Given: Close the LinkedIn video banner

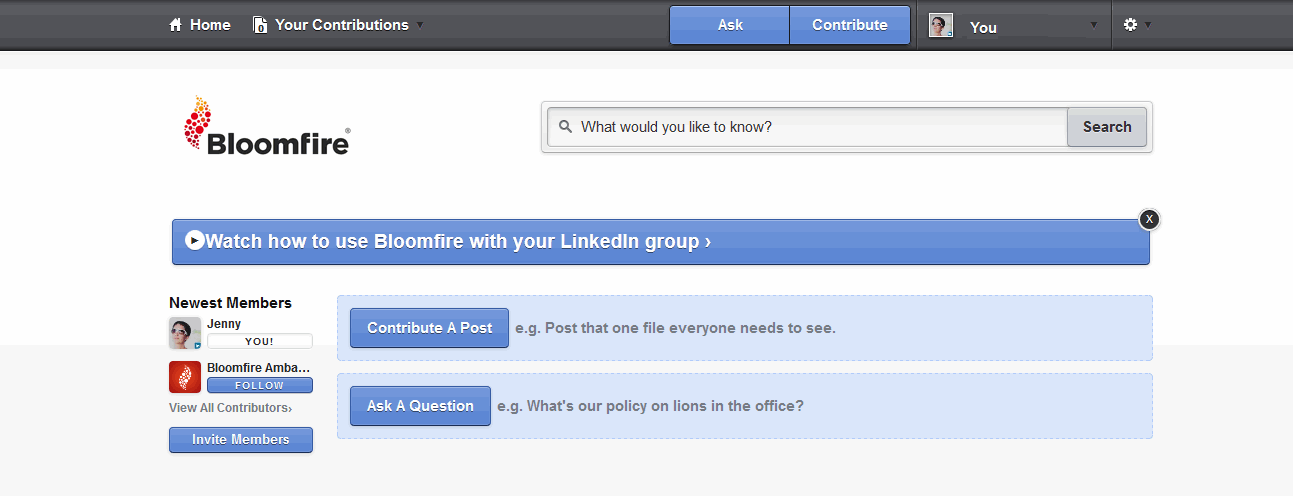Looking at the screenshot, I should (x=1149, y=219).
